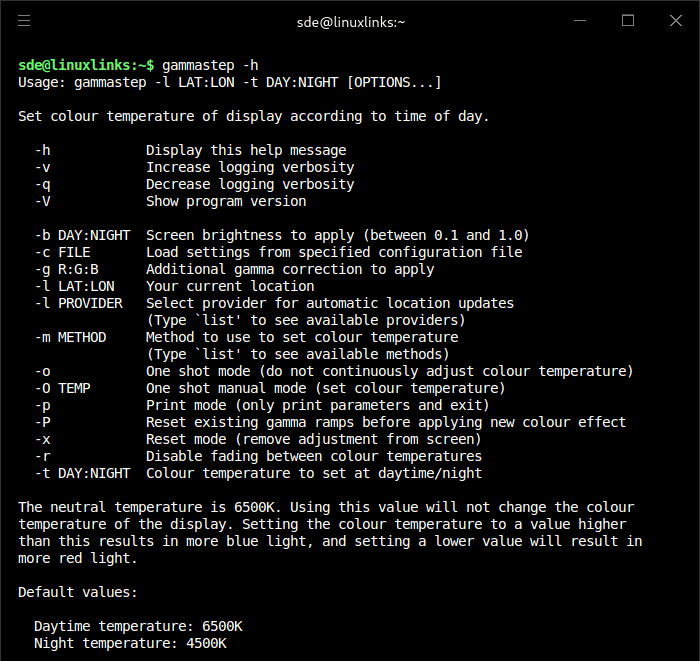
Task: Click 'Reset mode (remove adjustment from screen)'
Action: (314, 439)
